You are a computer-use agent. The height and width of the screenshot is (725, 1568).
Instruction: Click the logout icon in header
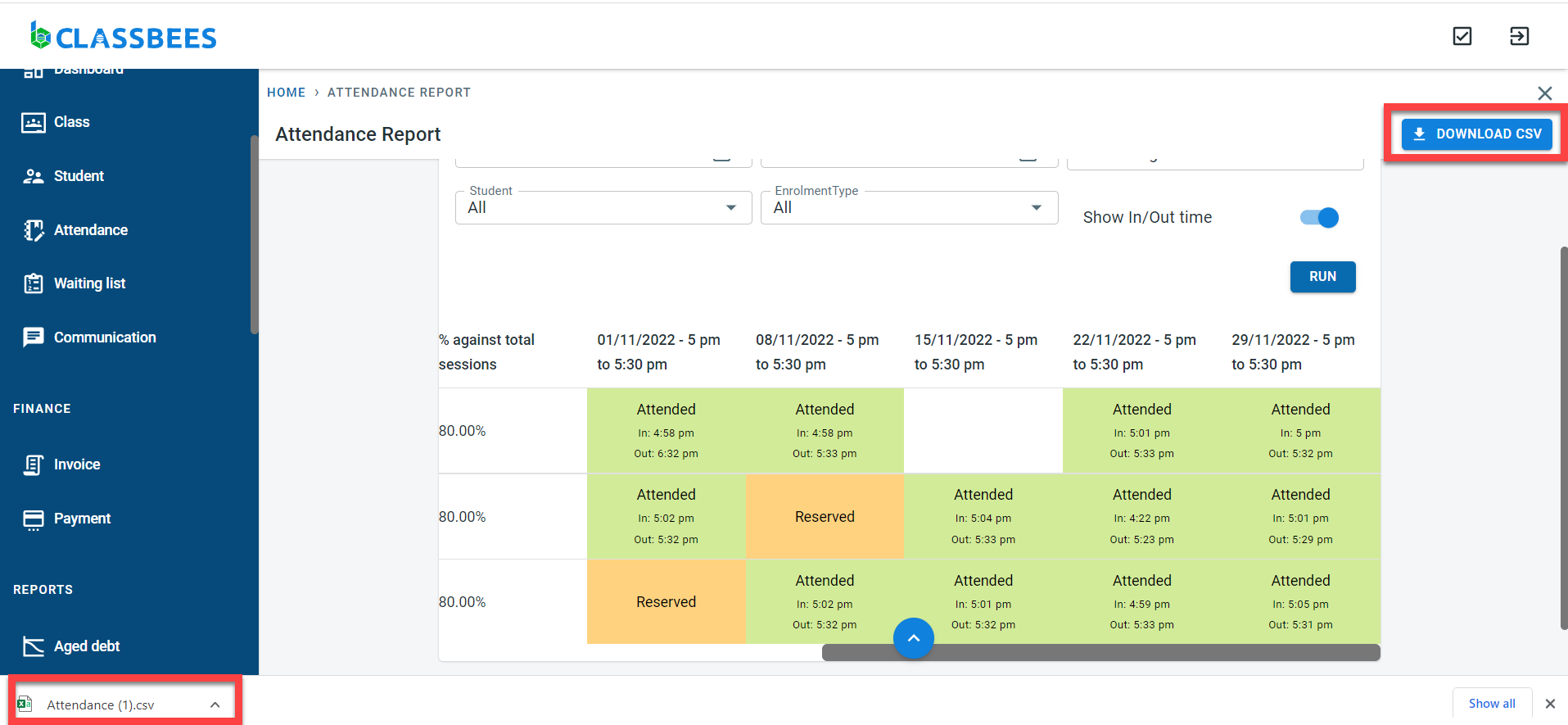(x=1519, y=36)
